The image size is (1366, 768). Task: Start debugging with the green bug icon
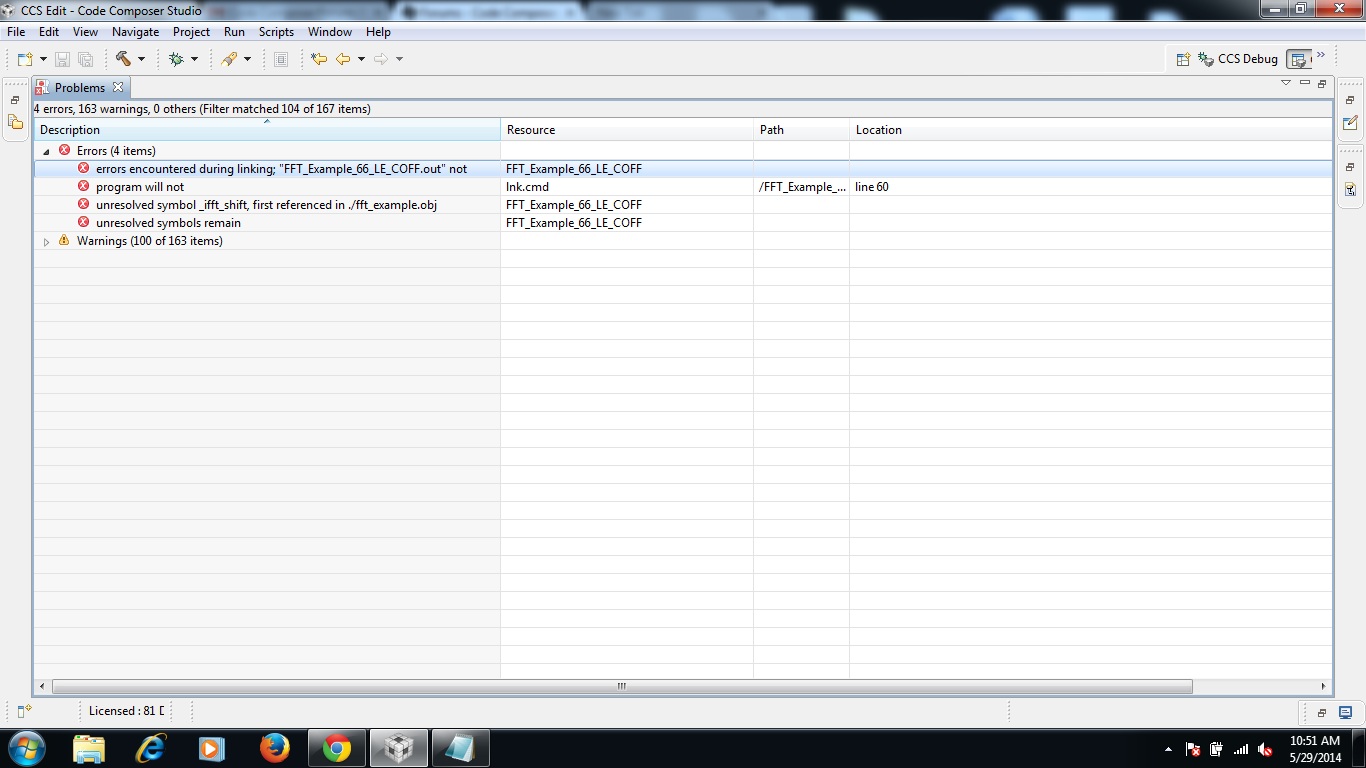coord(176,59)
